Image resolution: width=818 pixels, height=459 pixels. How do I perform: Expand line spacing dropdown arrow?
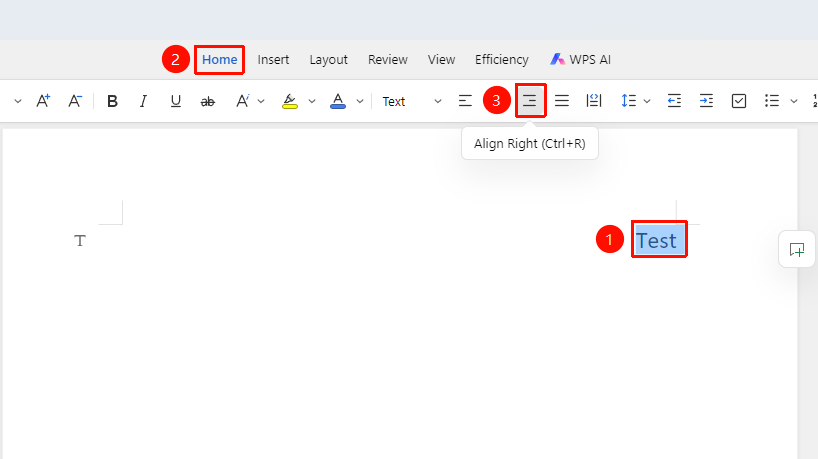click(647, 101)
